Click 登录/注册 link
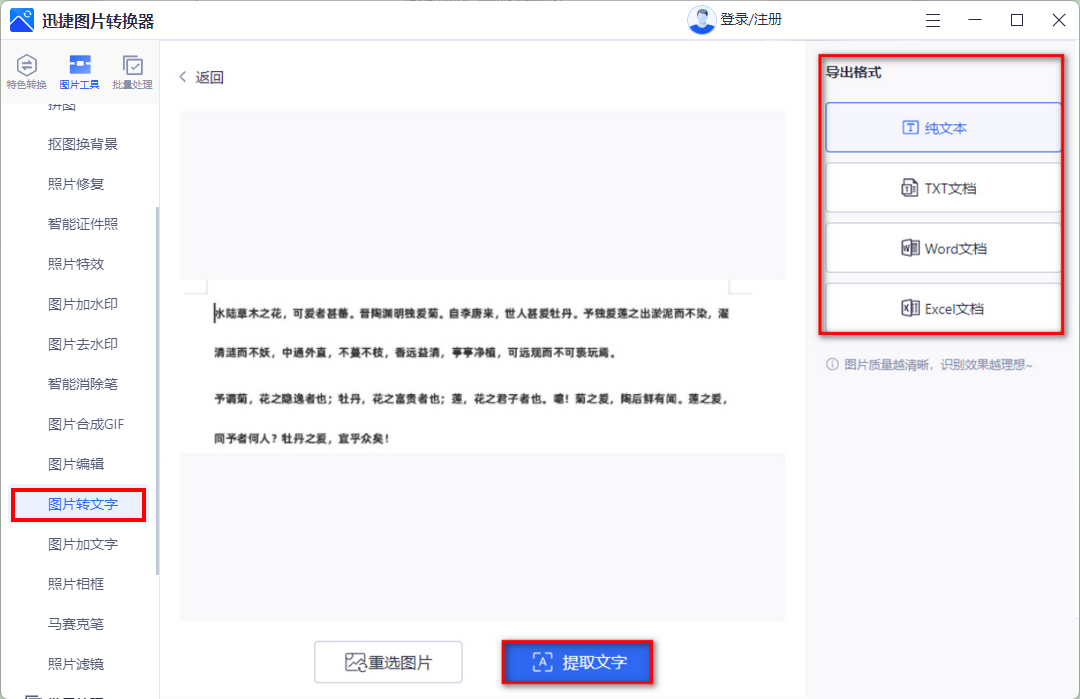 [x=751, y=20]
